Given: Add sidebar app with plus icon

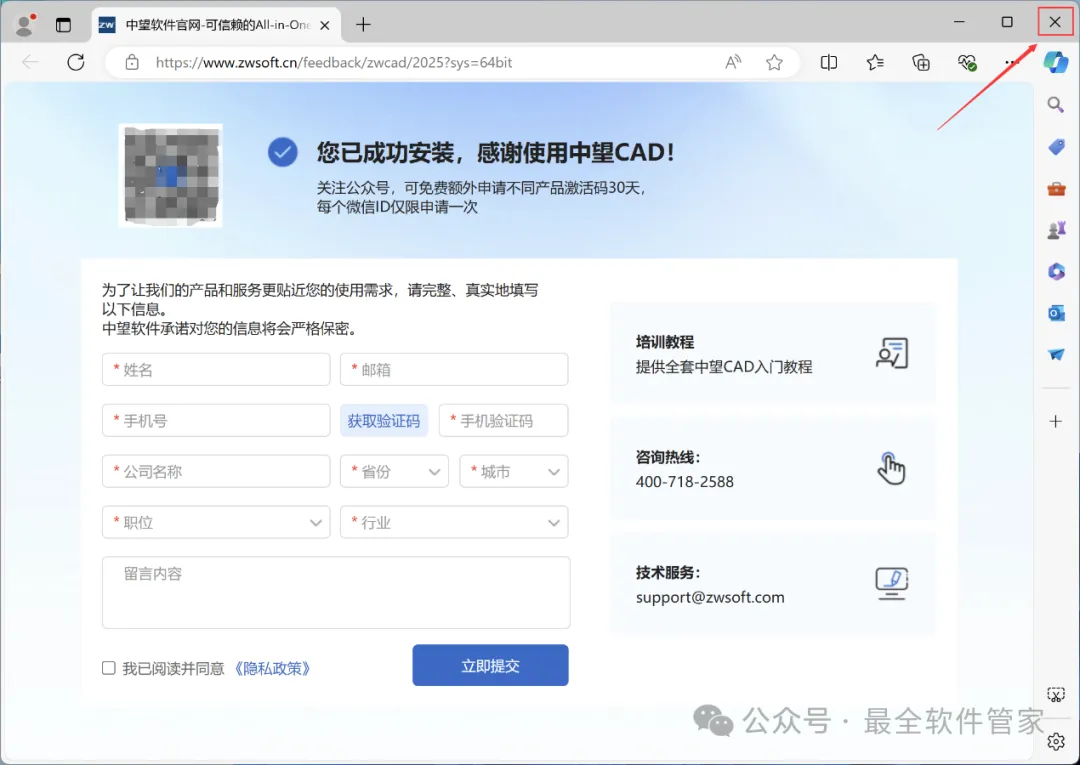Looking at the screenshot, I should [x=1055, y=421].
